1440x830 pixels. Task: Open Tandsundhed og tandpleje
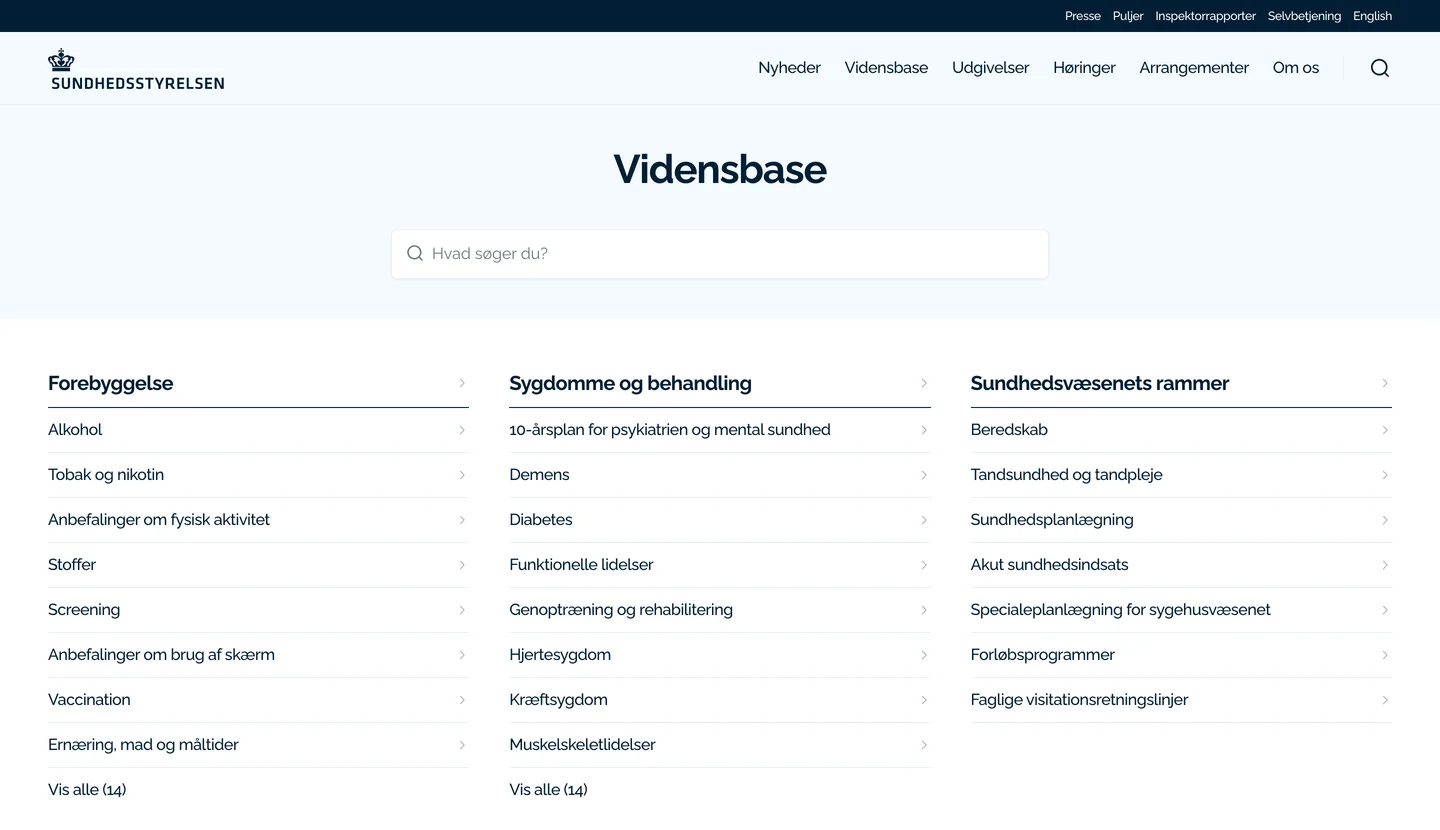[x=1181, y=475]
